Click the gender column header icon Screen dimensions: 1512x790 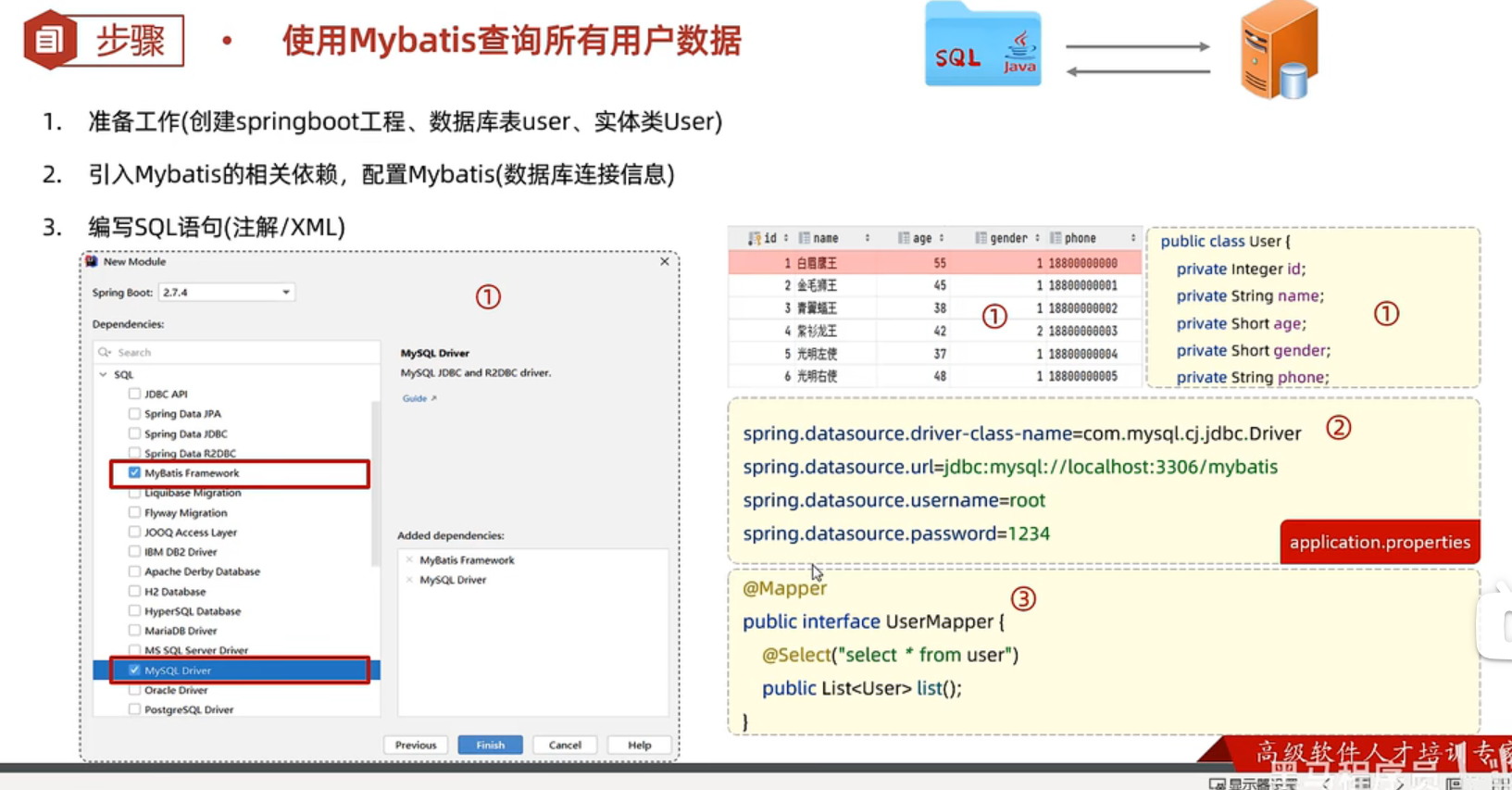pyautogui.click(x=981, y=238)
